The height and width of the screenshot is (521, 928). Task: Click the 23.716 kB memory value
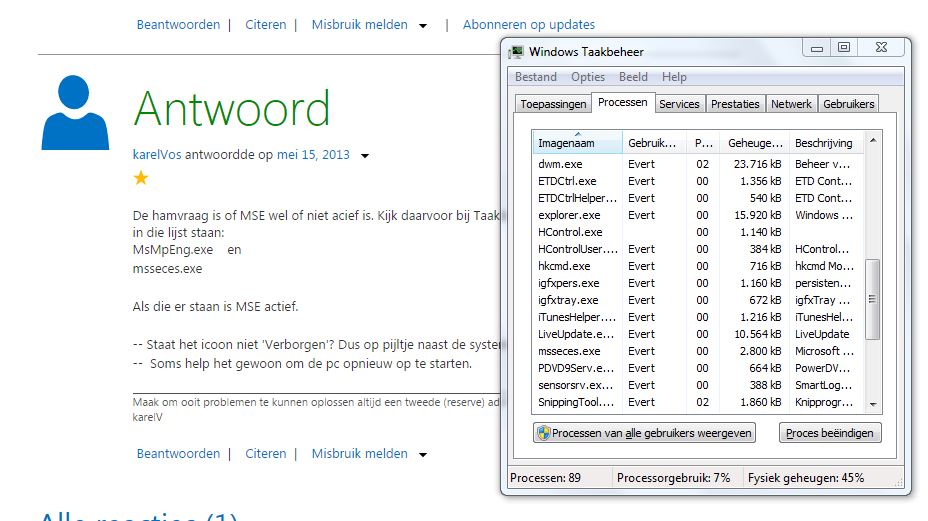[x=757, y=164]
